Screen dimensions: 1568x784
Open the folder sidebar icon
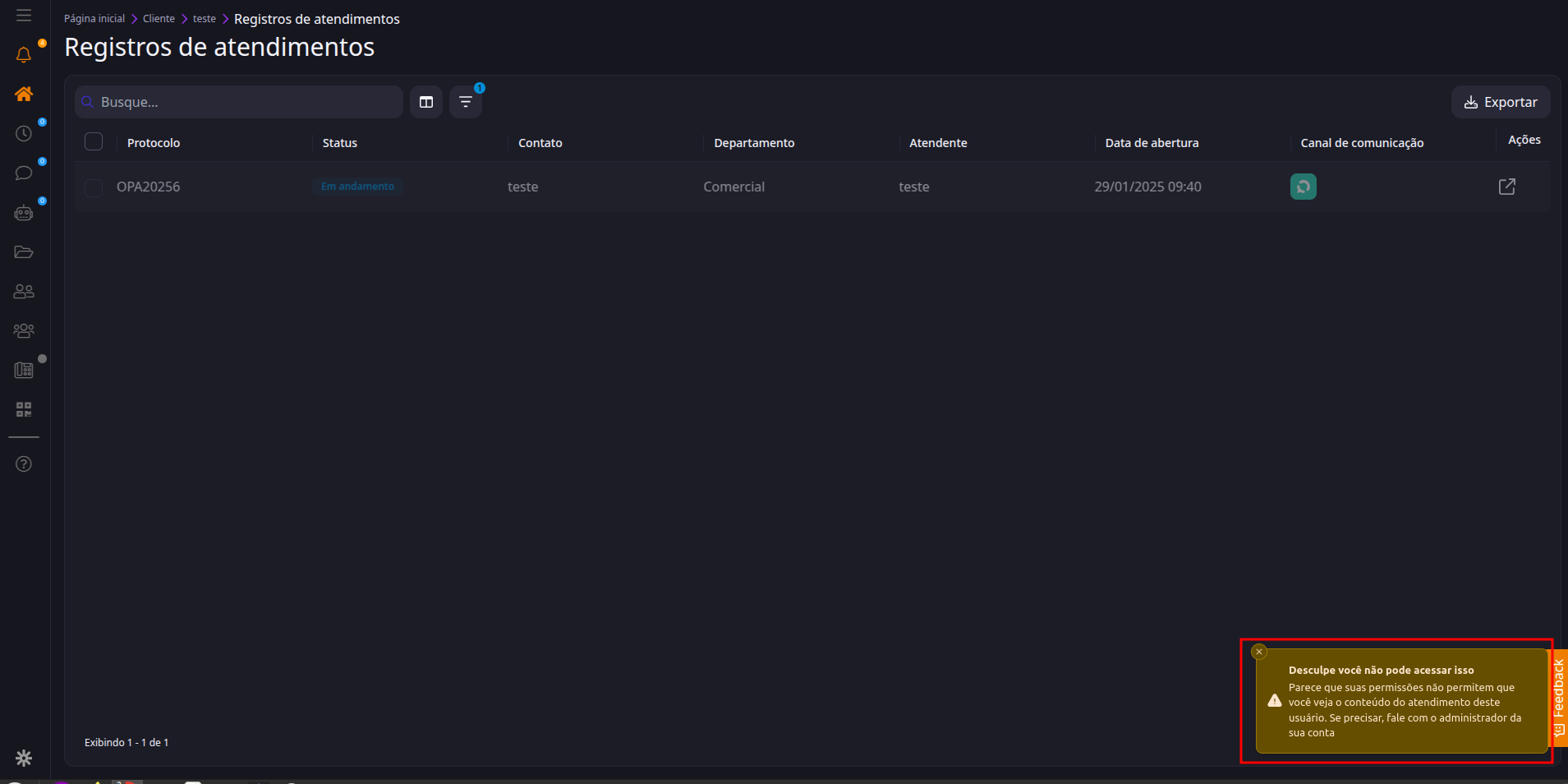24,252
